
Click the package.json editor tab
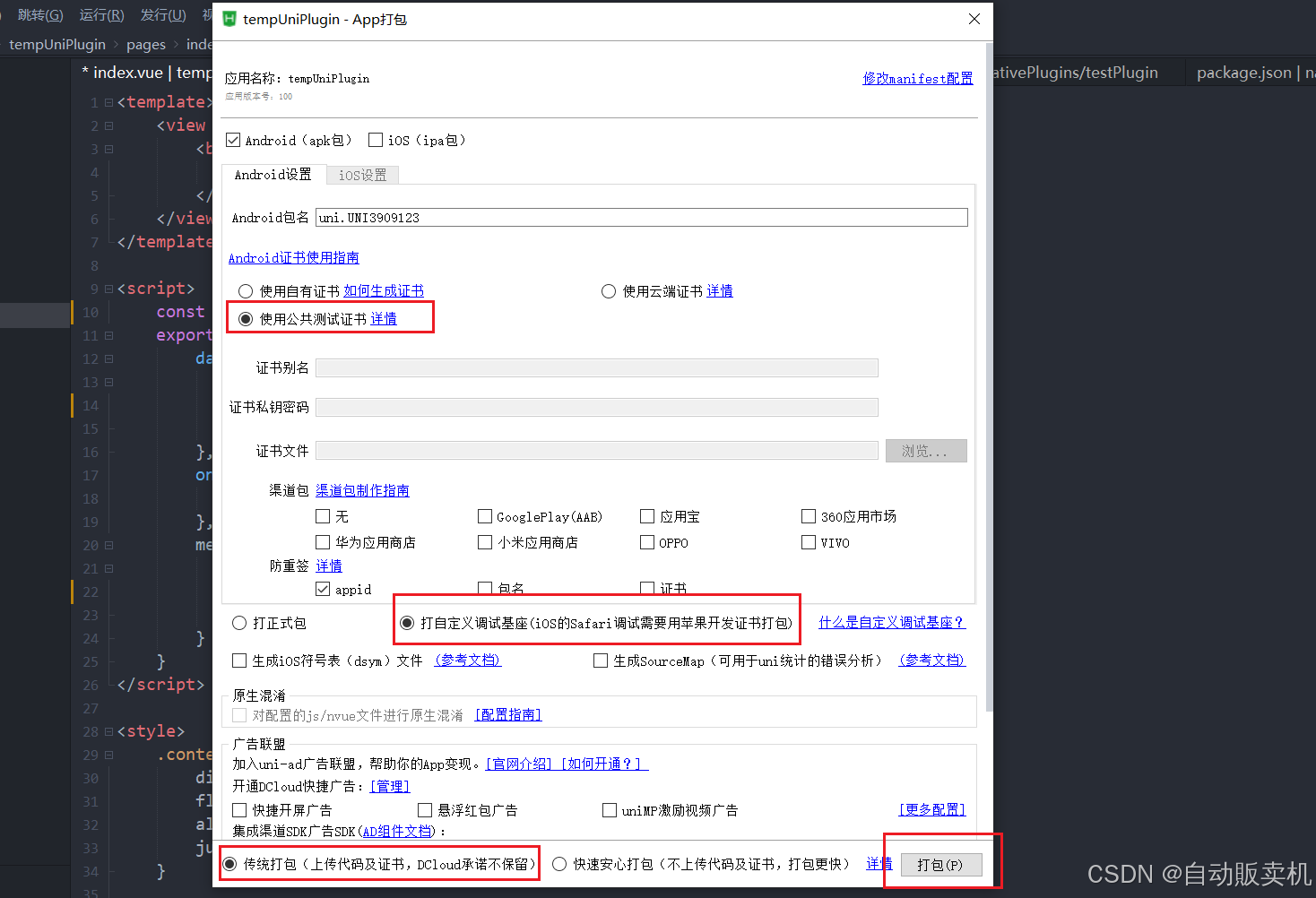click(1243, 73)
